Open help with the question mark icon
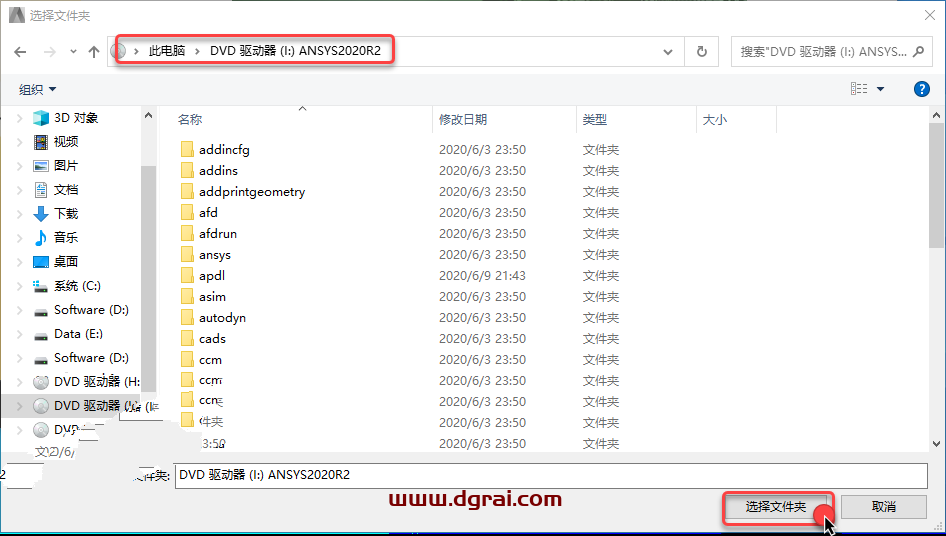 pos(921,89)
